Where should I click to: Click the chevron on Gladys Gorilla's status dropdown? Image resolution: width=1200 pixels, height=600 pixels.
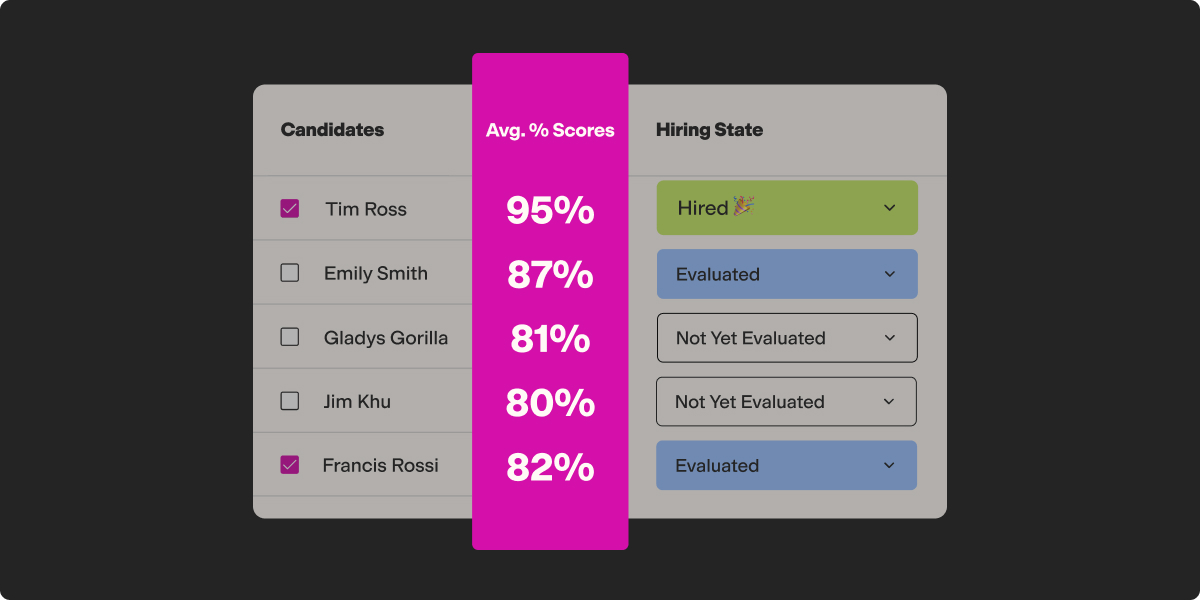889,337
